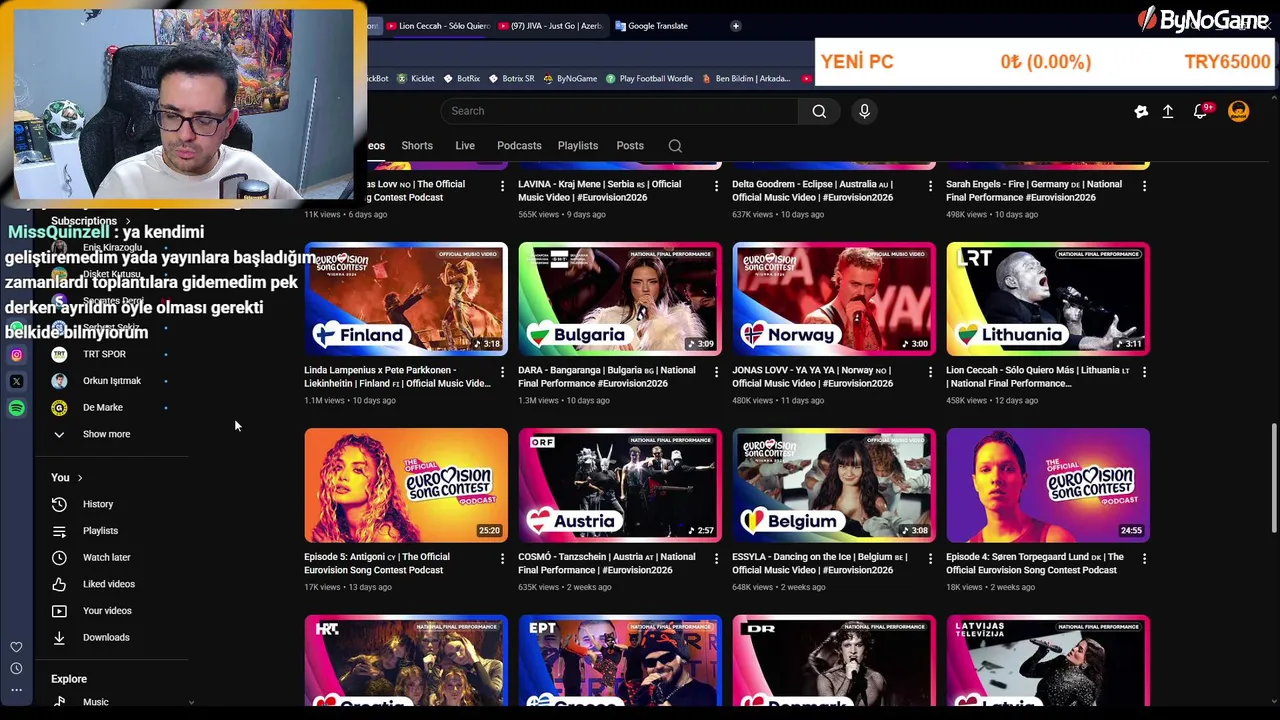Open Spotify from the browser sidebar
The image size is (1280, 720).
(16, 408)
